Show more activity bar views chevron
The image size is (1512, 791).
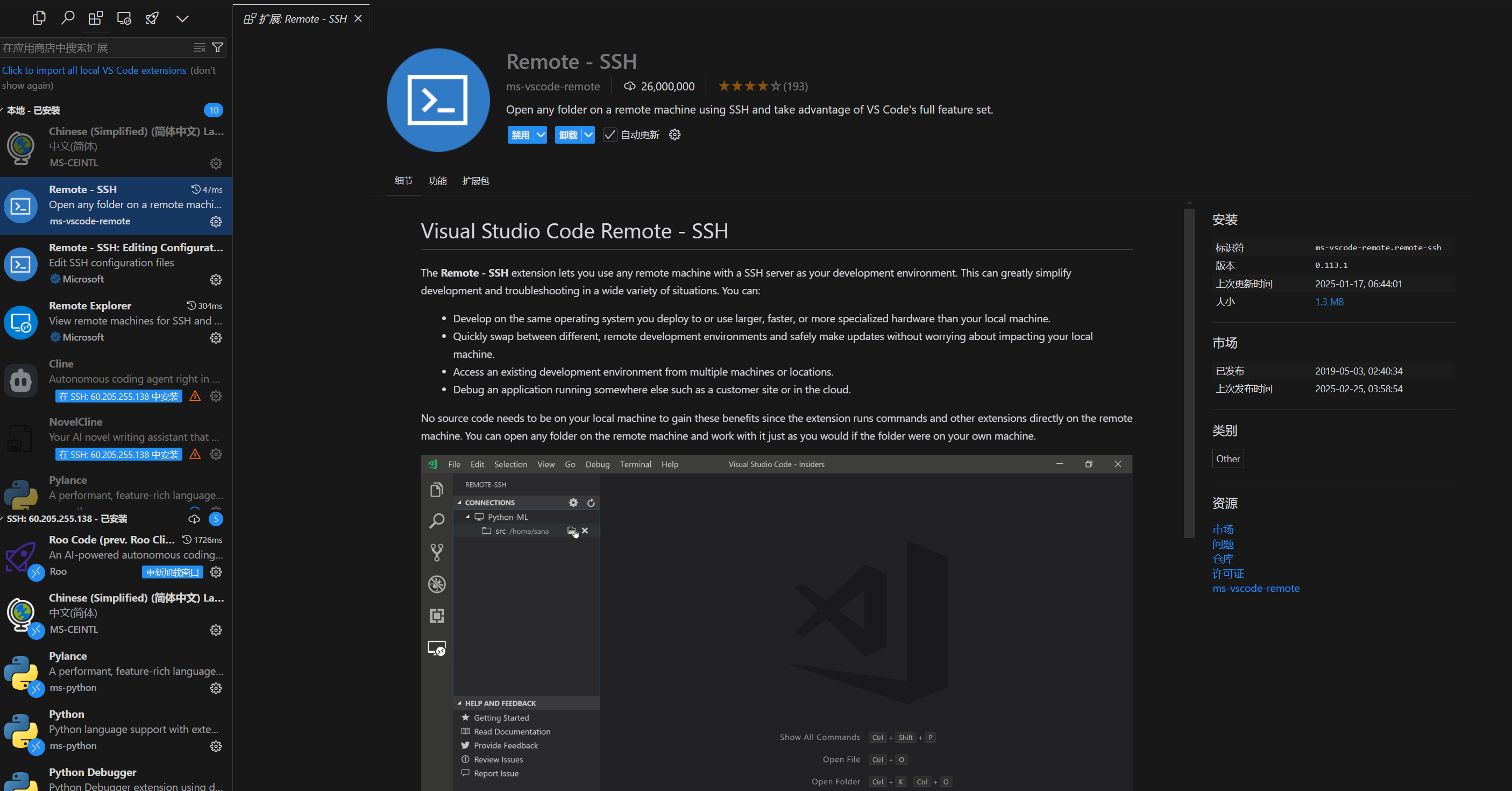click(x=182, y=18)
